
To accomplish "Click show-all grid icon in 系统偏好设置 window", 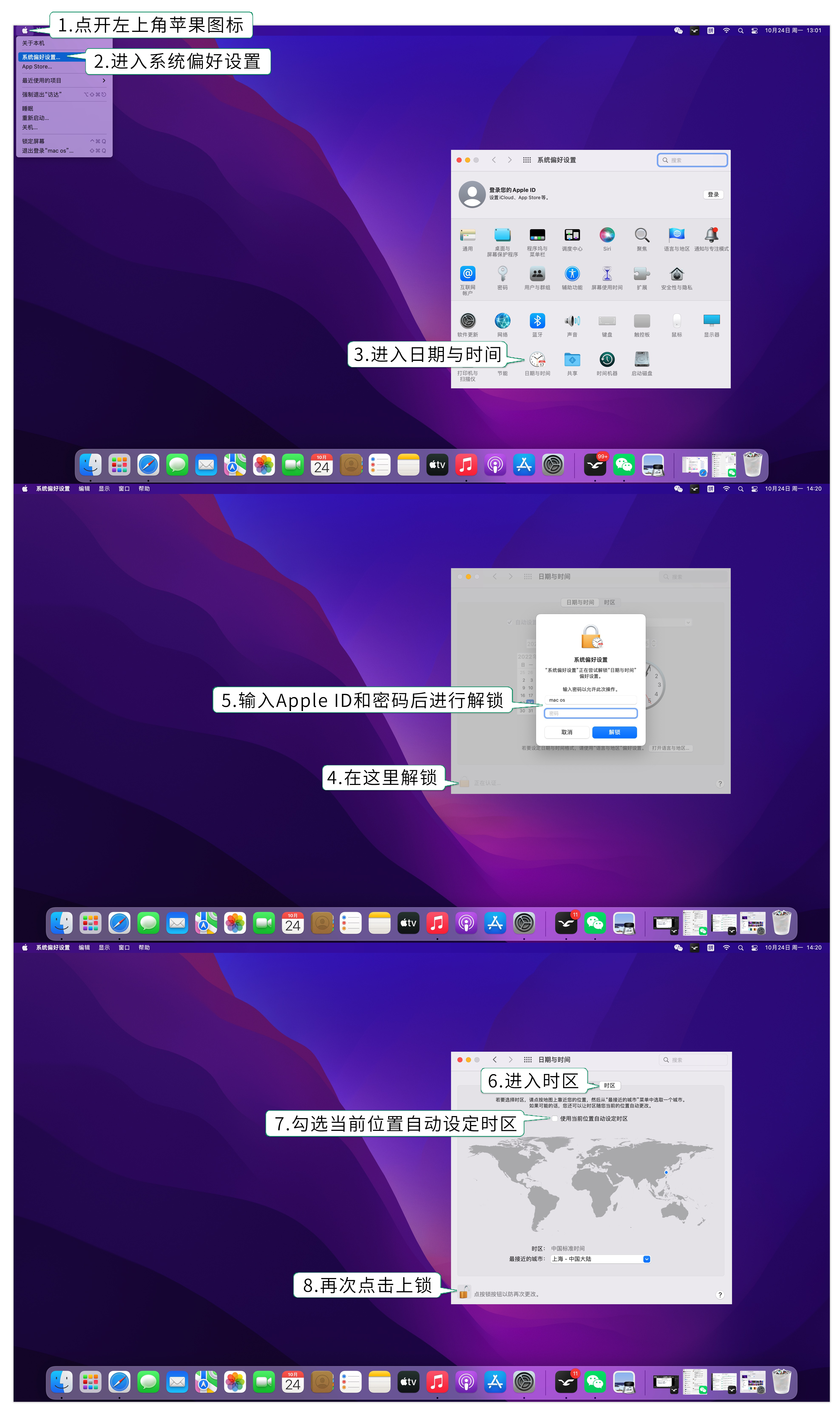I will (527, 160).
